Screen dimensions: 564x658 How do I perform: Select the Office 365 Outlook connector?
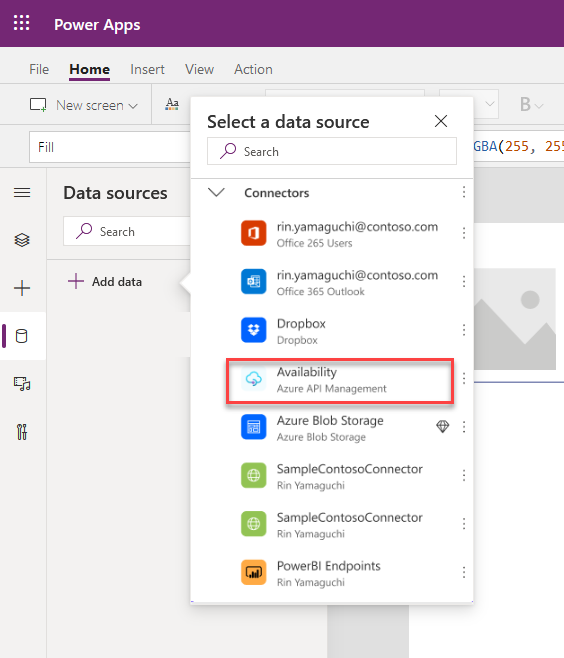339,282
